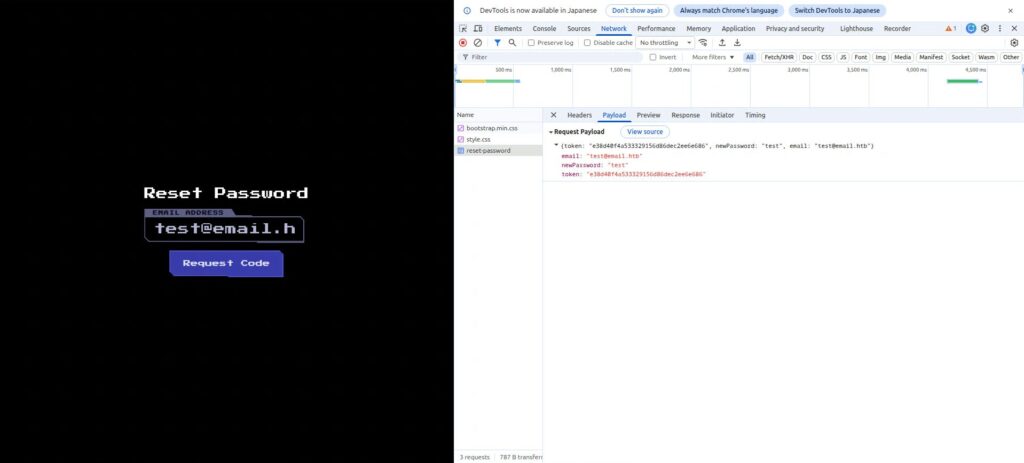Screen dimensions: 1024x463
Task: Collapse the Request Payload section
Action: (x=550, y=132)
